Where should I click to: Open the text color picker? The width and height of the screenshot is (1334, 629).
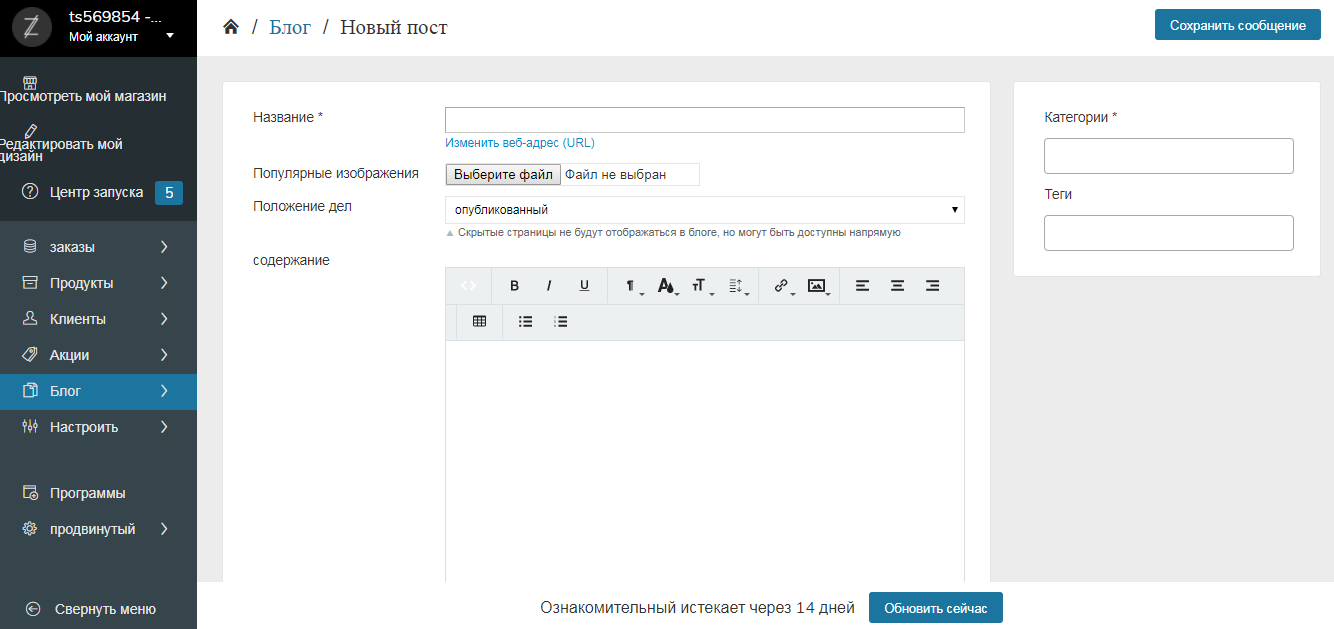coord(667,286)
